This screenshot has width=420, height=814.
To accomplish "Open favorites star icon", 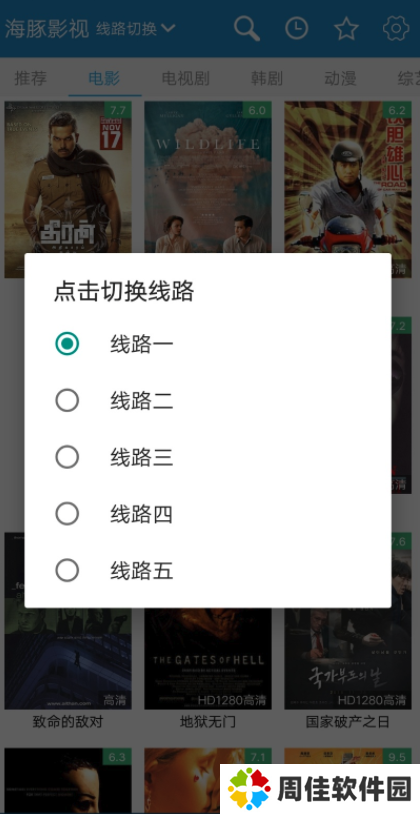I will 346,29.
